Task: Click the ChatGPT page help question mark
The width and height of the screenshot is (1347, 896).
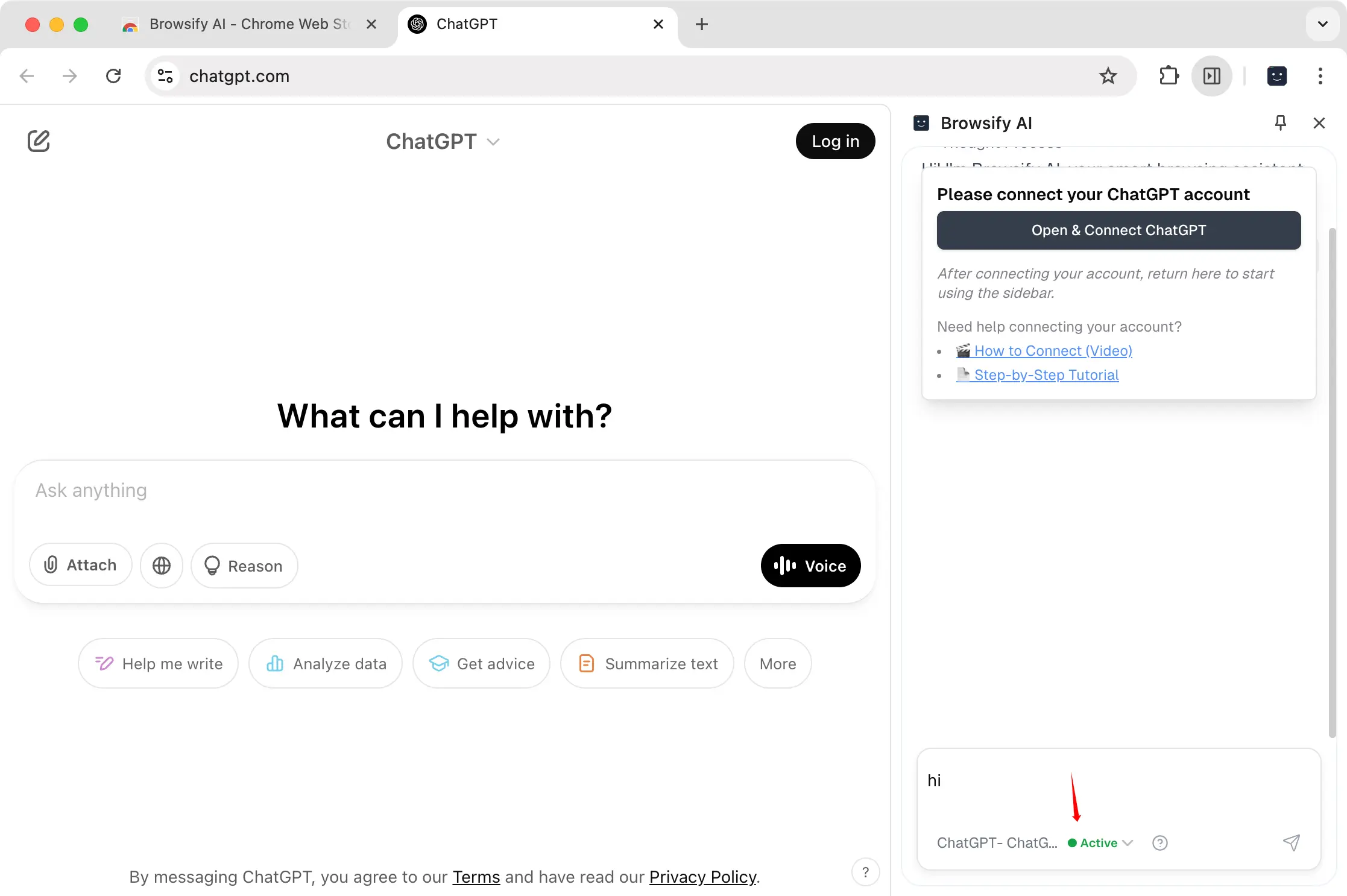Action: coord(865,872)
